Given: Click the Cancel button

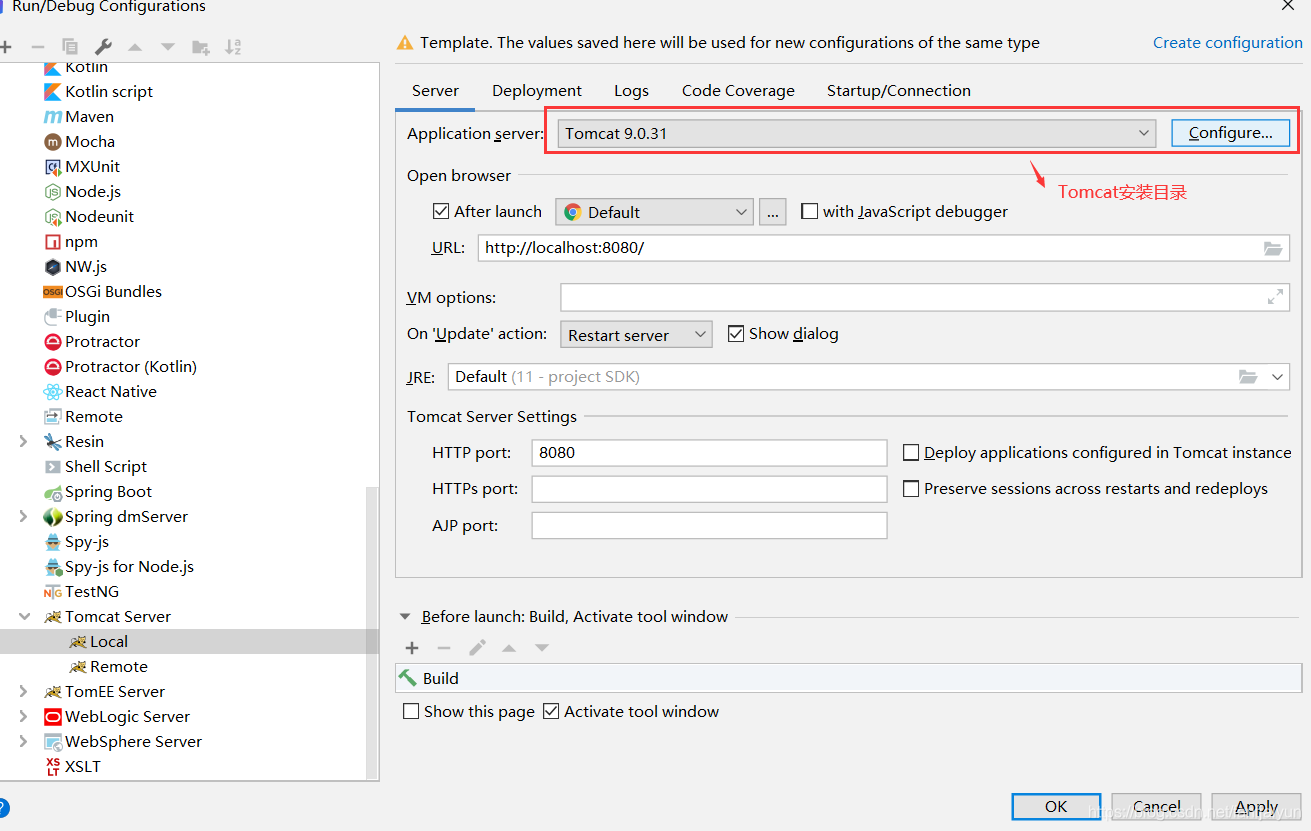Looking at the screenshot, I should coord(1157,807).
